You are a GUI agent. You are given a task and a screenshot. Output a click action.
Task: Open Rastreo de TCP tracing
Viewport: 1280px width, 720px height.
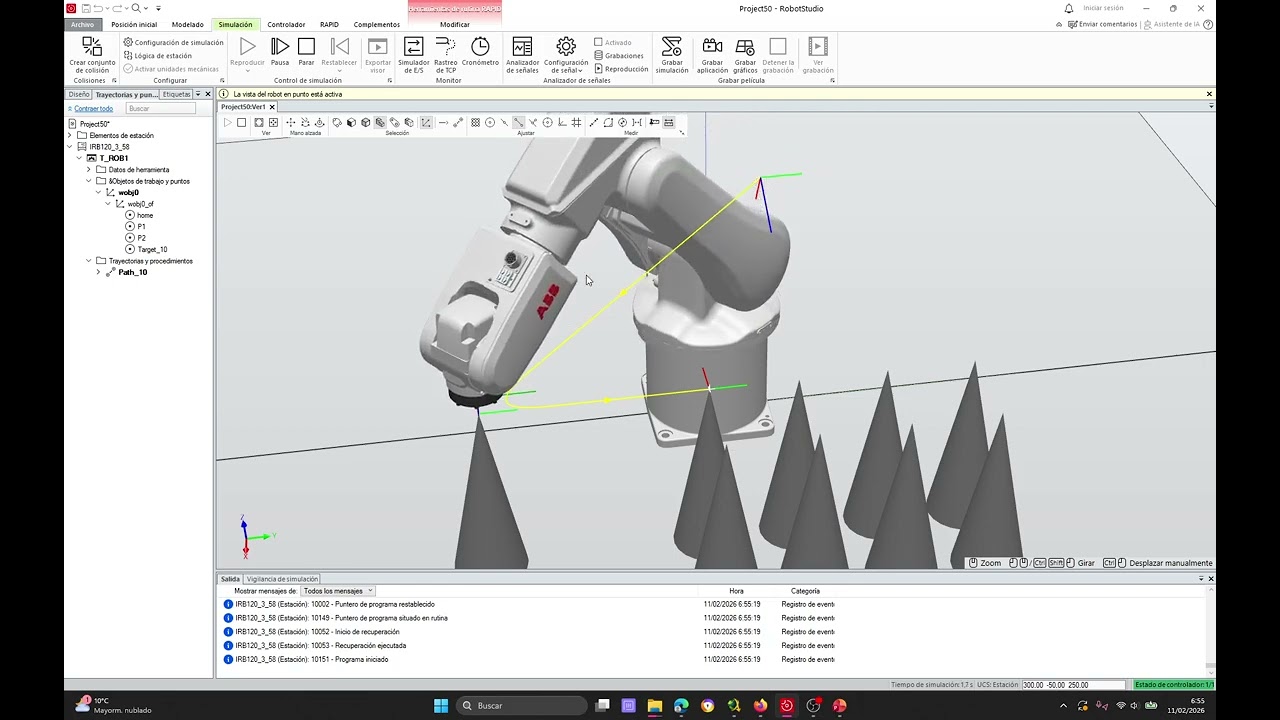446,55
